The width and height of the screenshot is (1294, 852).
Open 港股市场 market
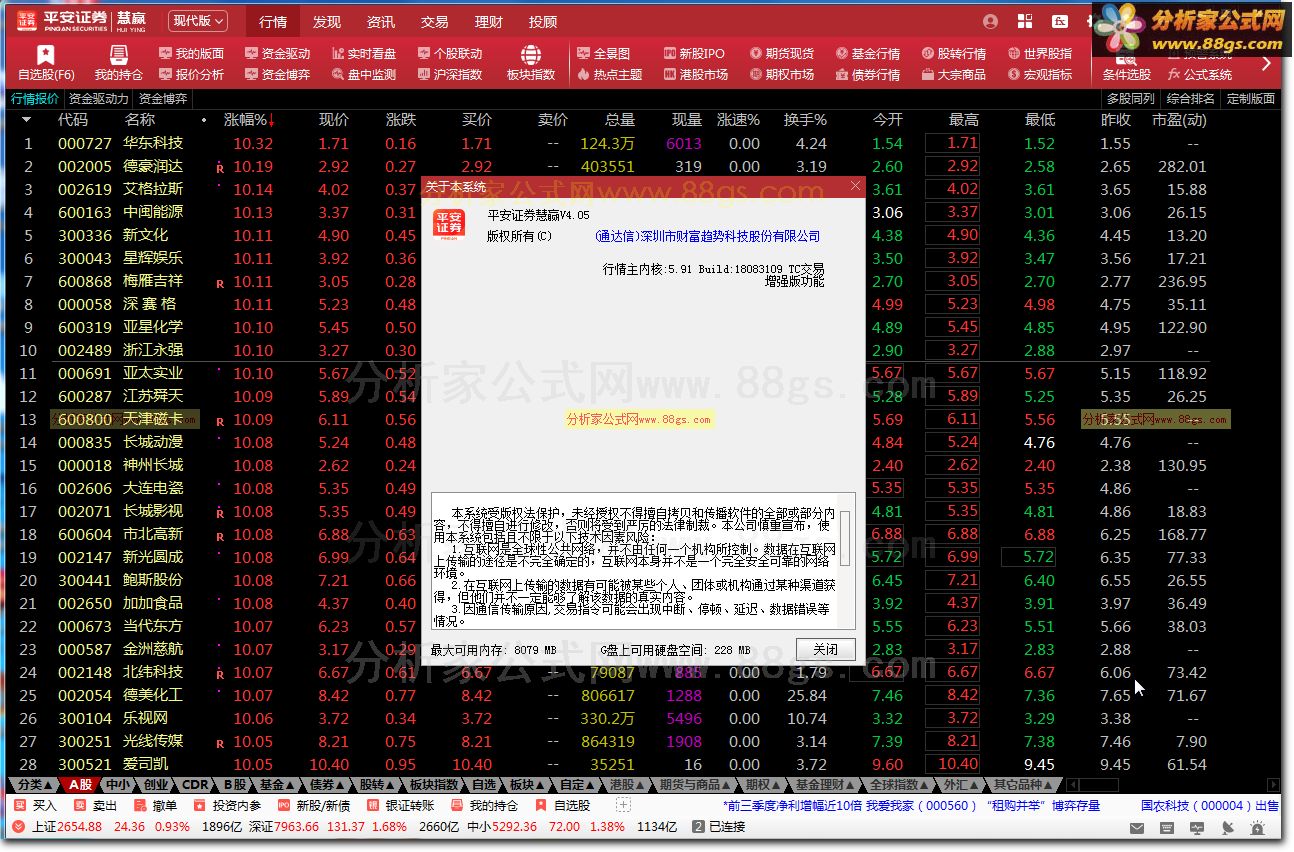pyautogui.click(x=695, y=74)
